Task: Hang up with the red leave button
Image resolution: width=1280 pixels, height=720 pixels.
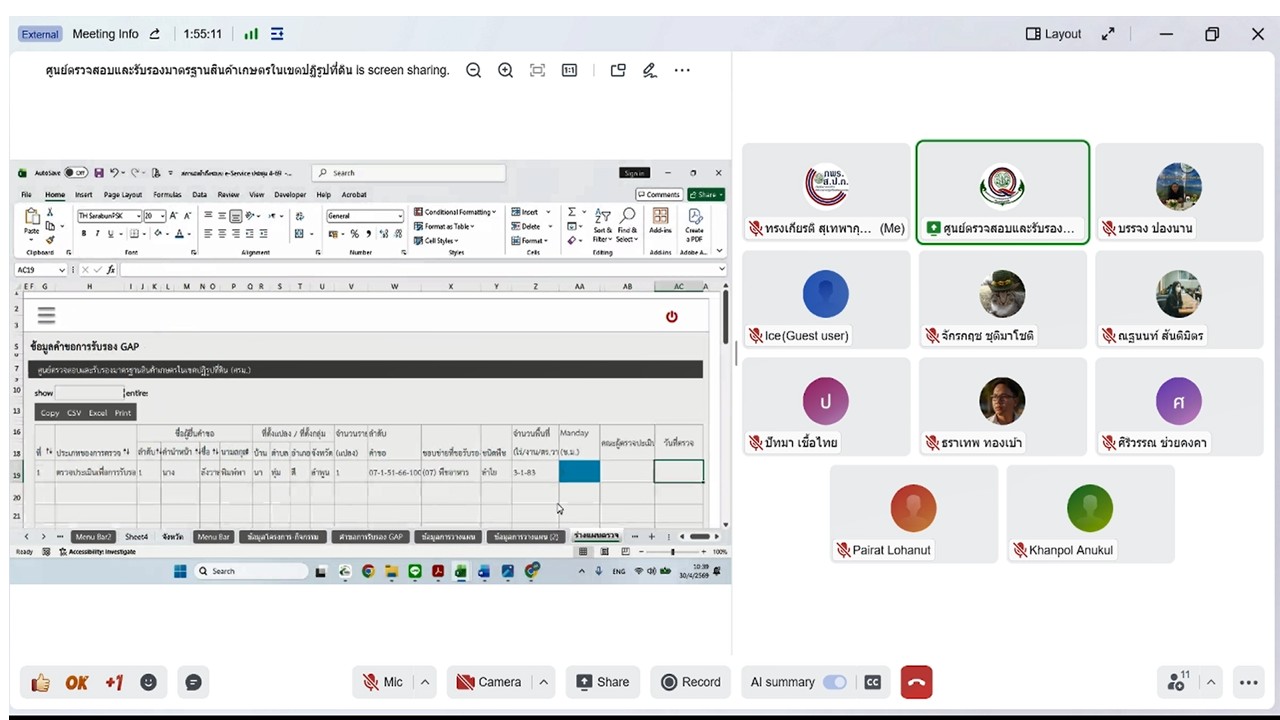Action: coord(916,682)
